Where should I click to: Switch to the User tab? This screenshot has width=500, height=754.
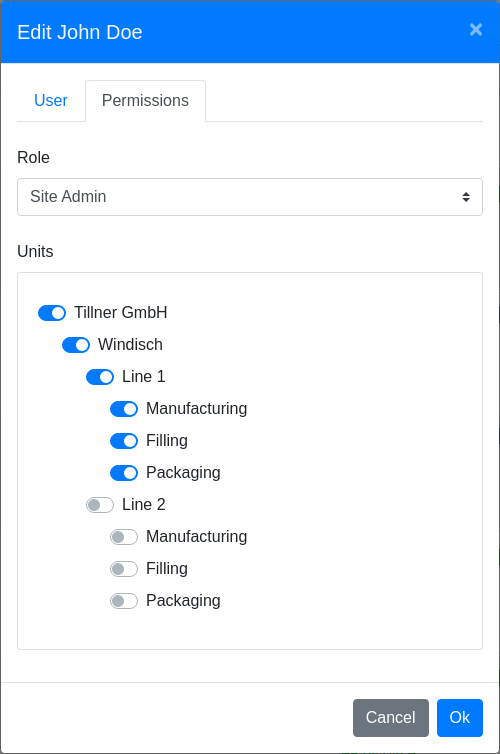click(51, 101)
